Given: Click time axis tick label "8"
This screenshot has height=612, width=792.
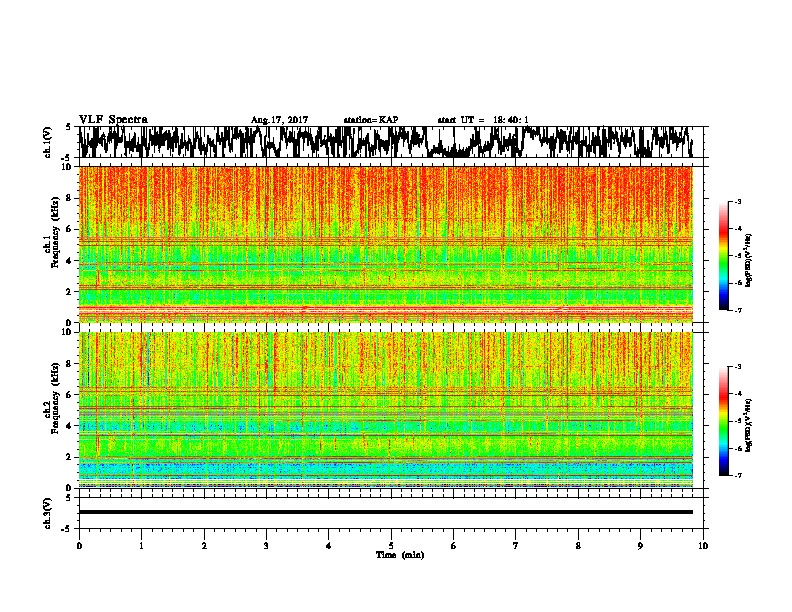Looking at the screenshot, I should click(x=578, y=546).
